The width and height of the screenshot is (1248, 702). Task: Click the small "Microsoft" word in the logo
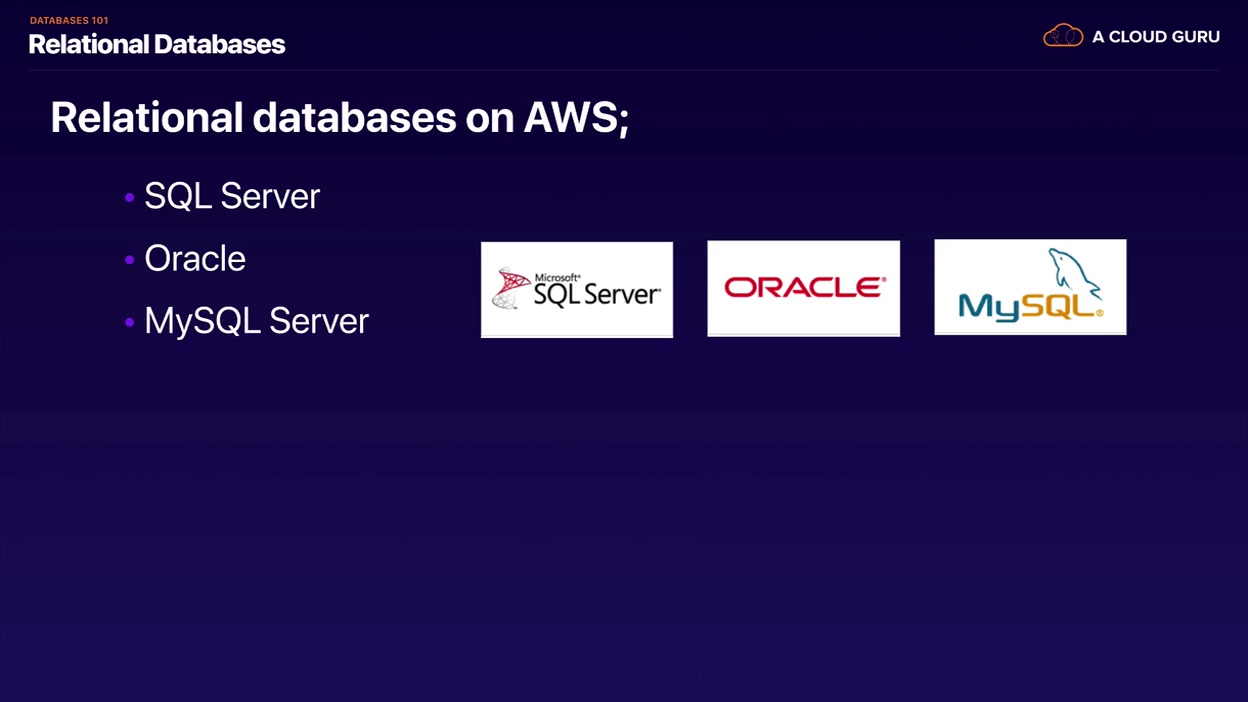point(557,278)
